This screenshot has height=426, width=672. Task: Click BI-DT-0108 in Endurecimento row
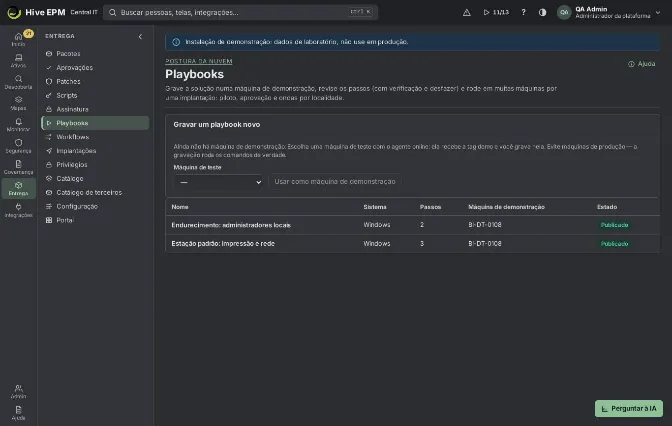click(x=485, y=225)
